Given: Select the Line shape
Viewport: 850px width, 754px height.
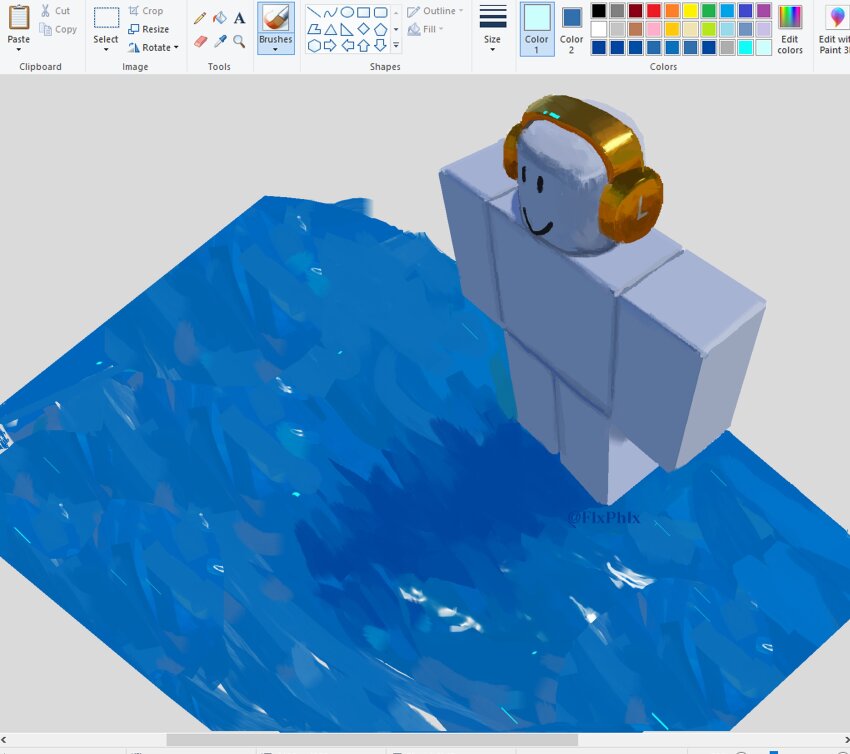Looking at the screenshot, I should 314,11.
